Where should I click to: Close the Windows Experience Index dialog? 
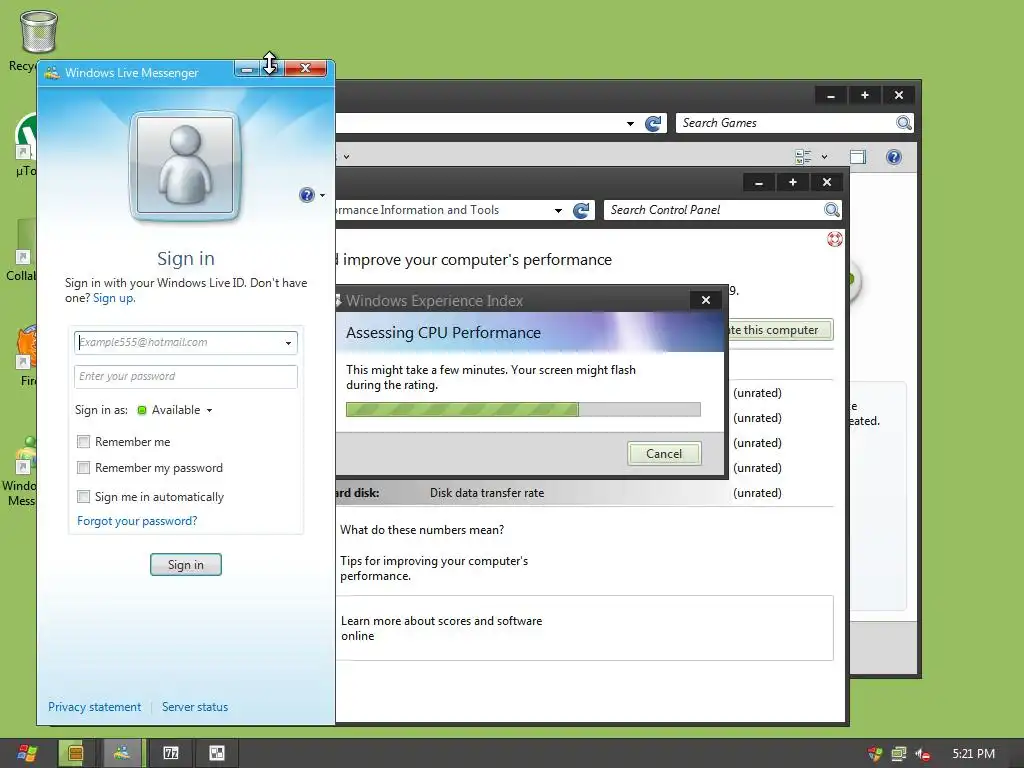point(706,300)
